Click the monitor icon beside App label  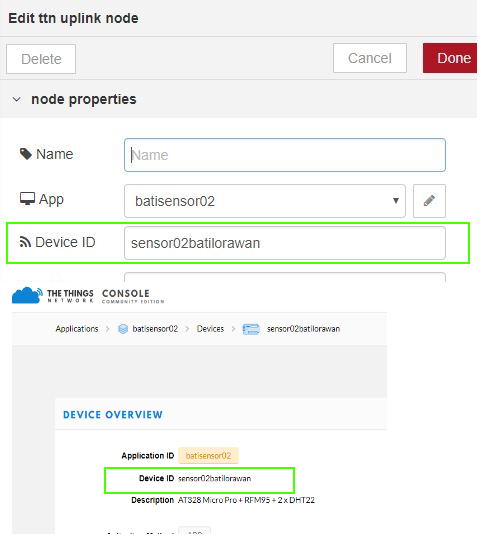(x=27, y=199)
